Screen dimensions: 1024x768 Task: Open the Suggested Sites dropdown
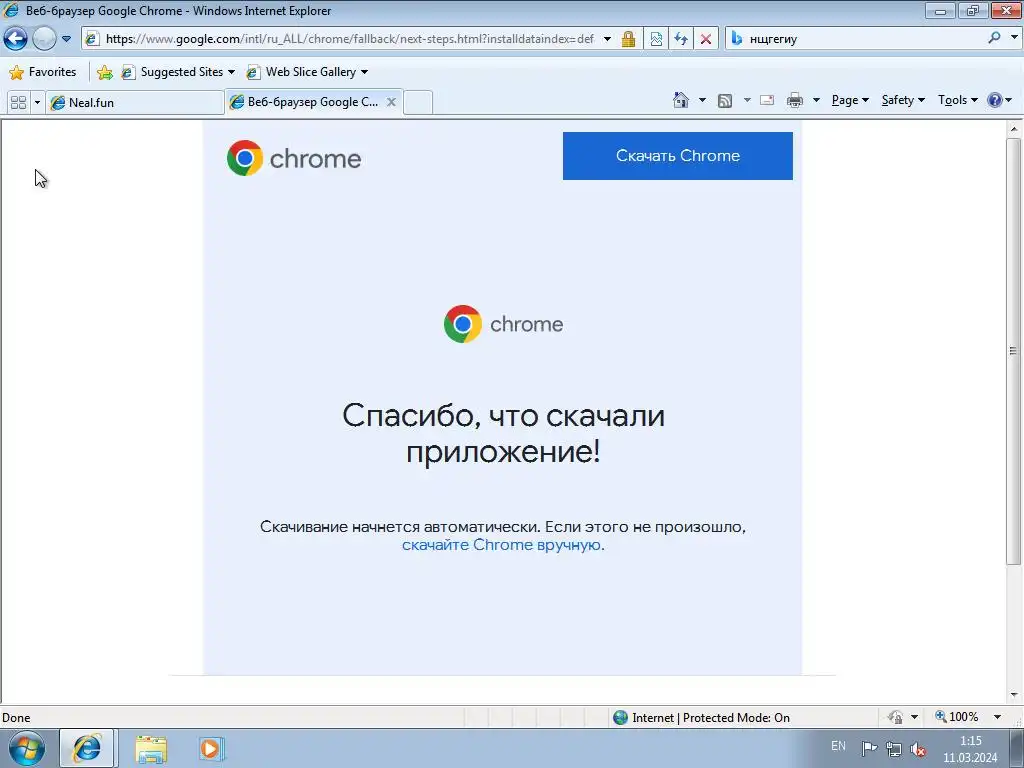178,72
